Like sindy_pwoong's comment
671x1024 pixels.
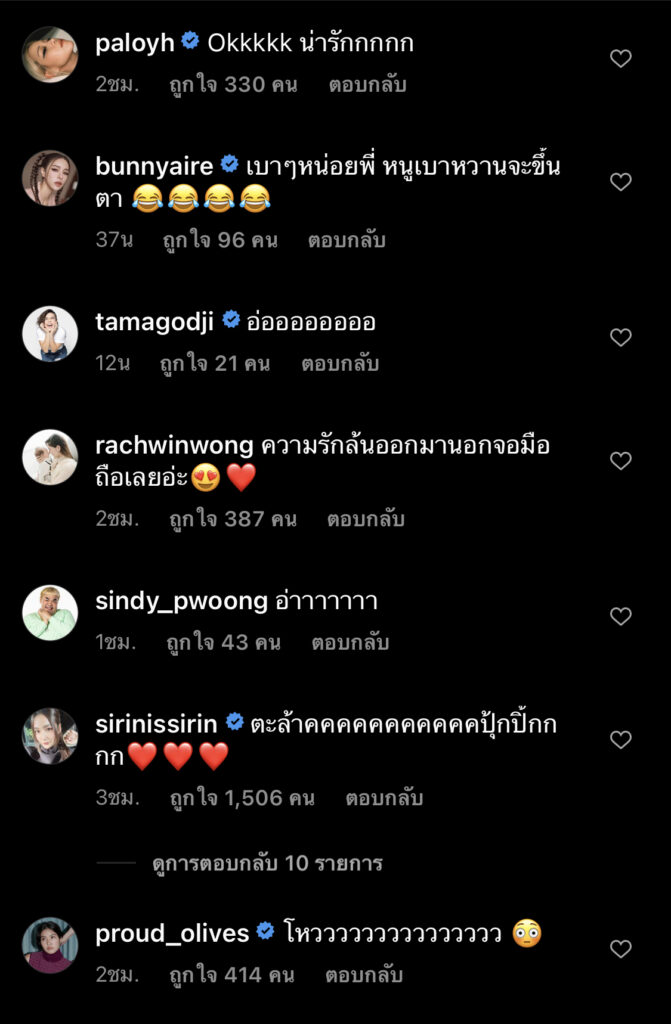pos(621,616)
